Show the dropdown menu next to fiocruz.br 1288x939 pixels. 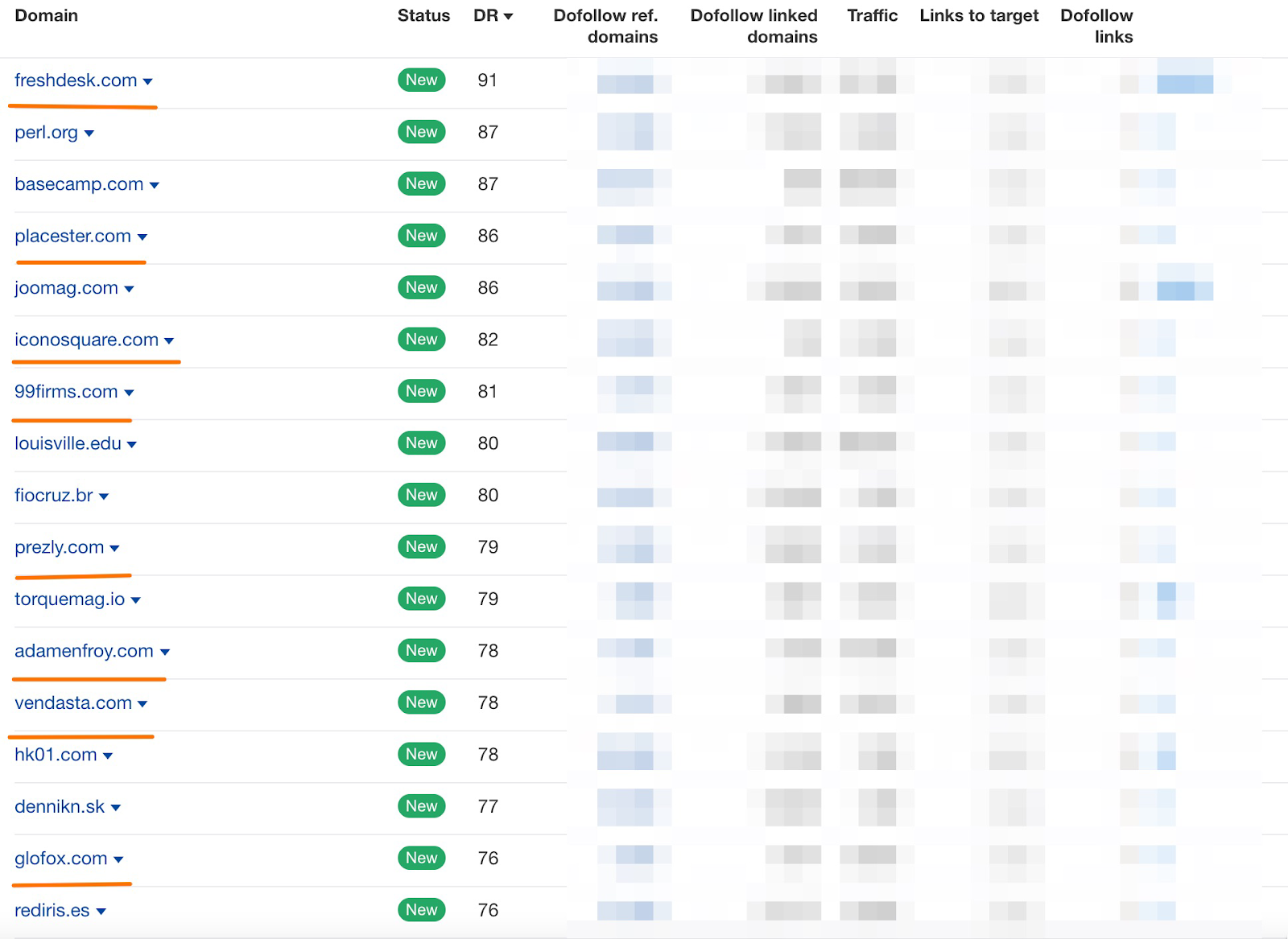104,497
